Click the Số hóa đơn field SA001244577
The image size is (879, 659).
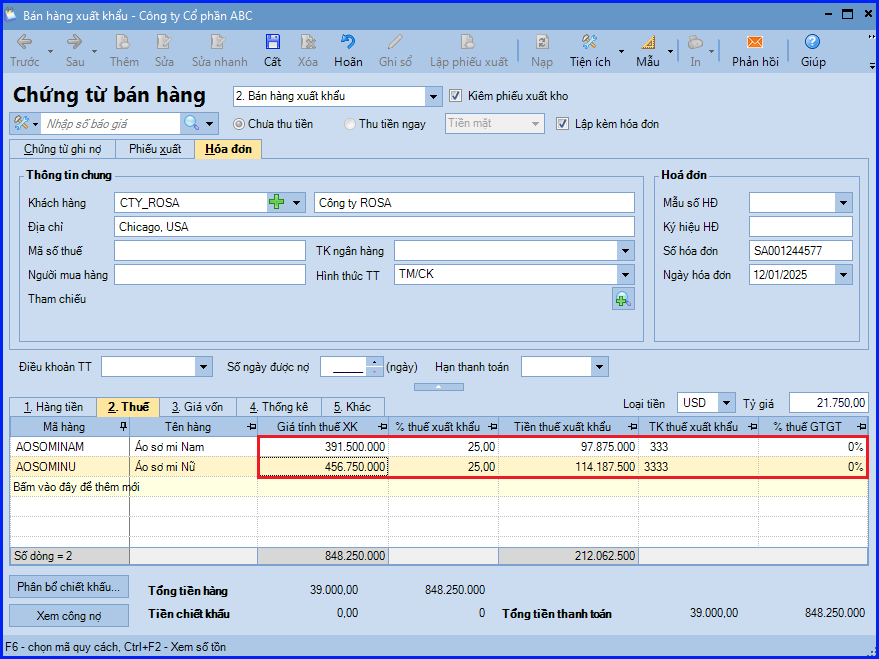coord(801,250)
